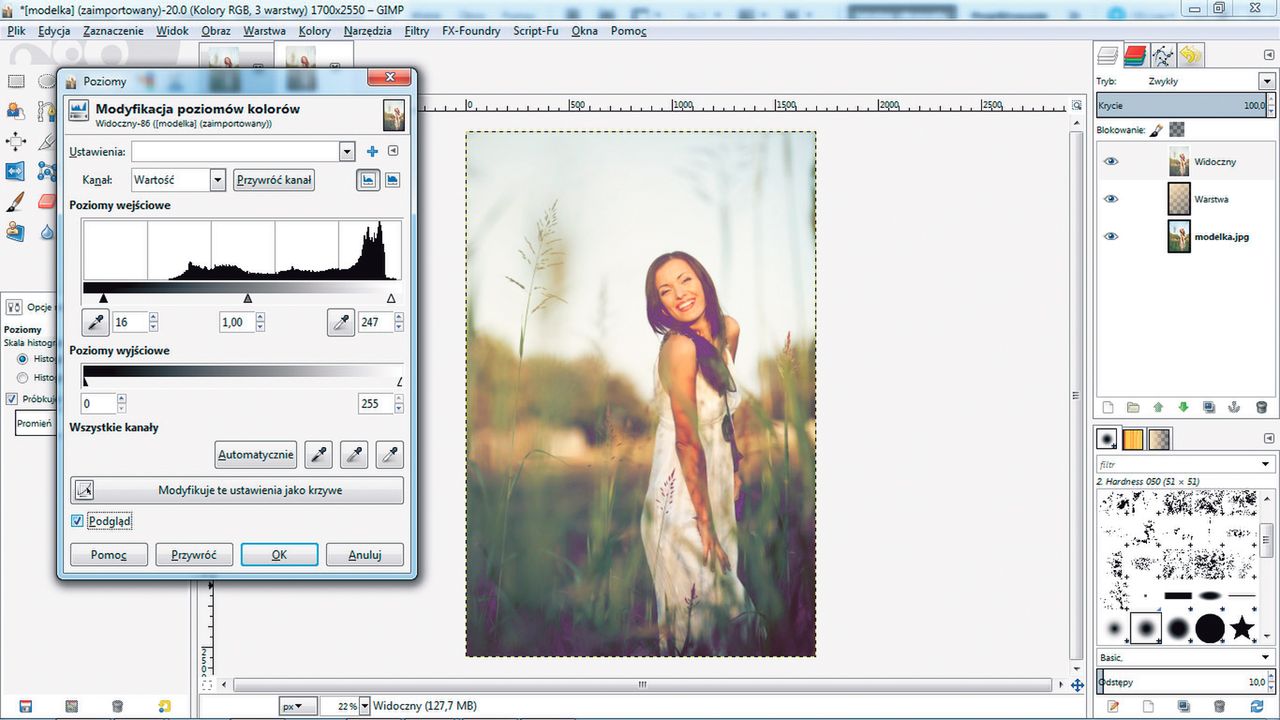Select the Move tool in toolbox

click(16, 140)
